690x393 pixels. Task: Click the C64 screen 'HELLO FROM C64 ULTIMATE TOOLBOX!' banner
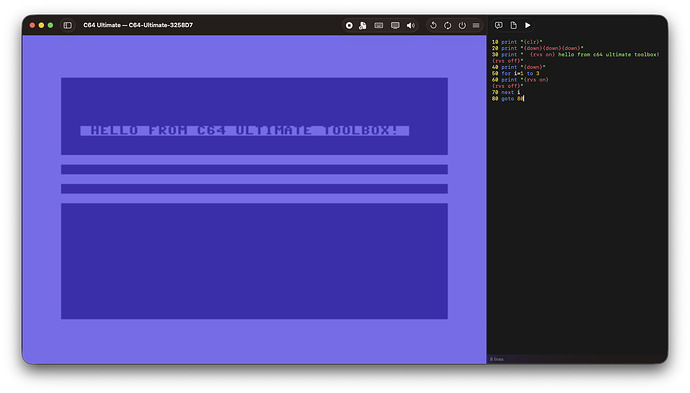(x=245, y=130)
